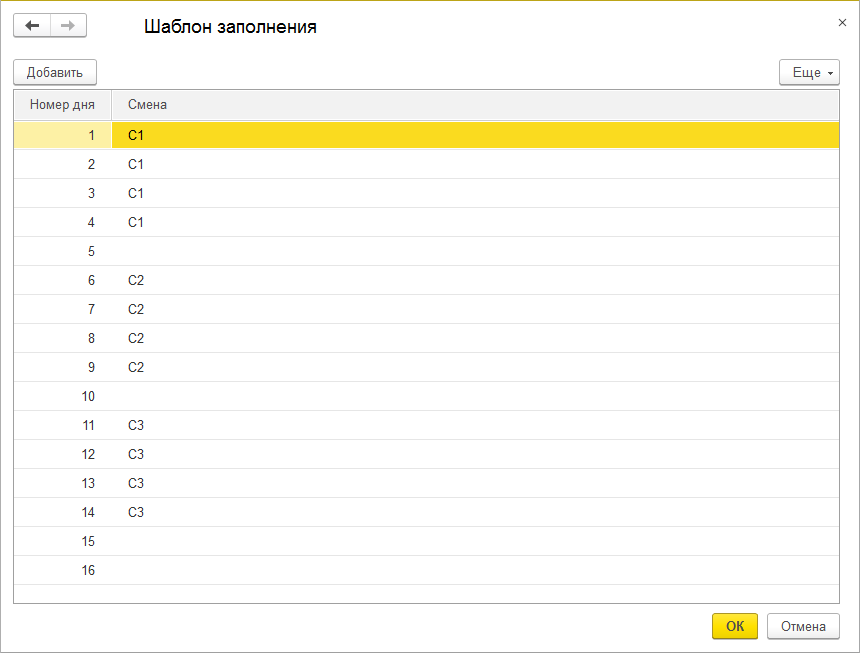The image size is (860, 653).
Task: Click the back arrow navigation icon
Action: (x=32, y=26)
